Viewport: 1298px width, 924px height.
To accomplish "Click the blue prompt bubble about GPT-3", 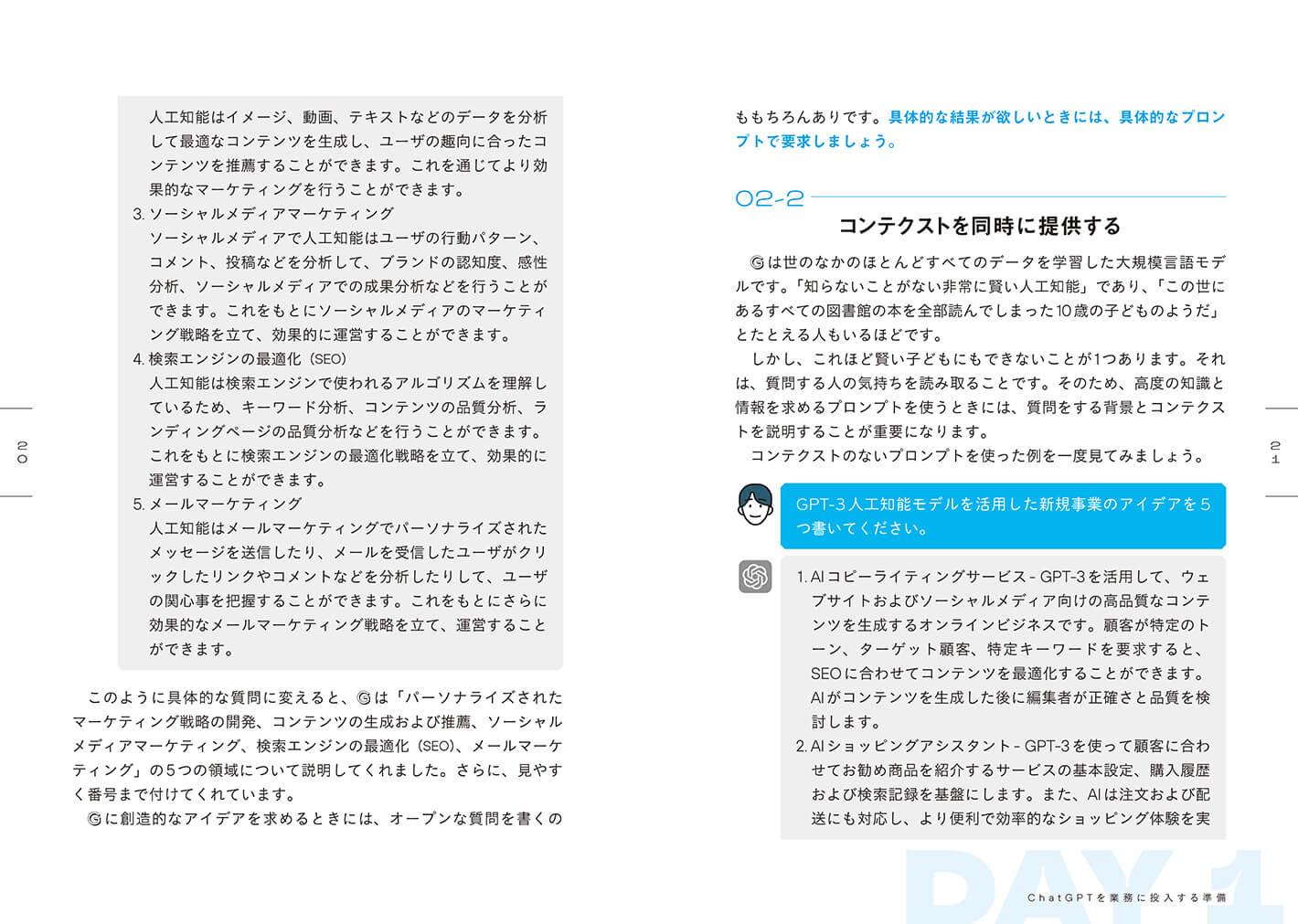I will (x=1003, y=516).
